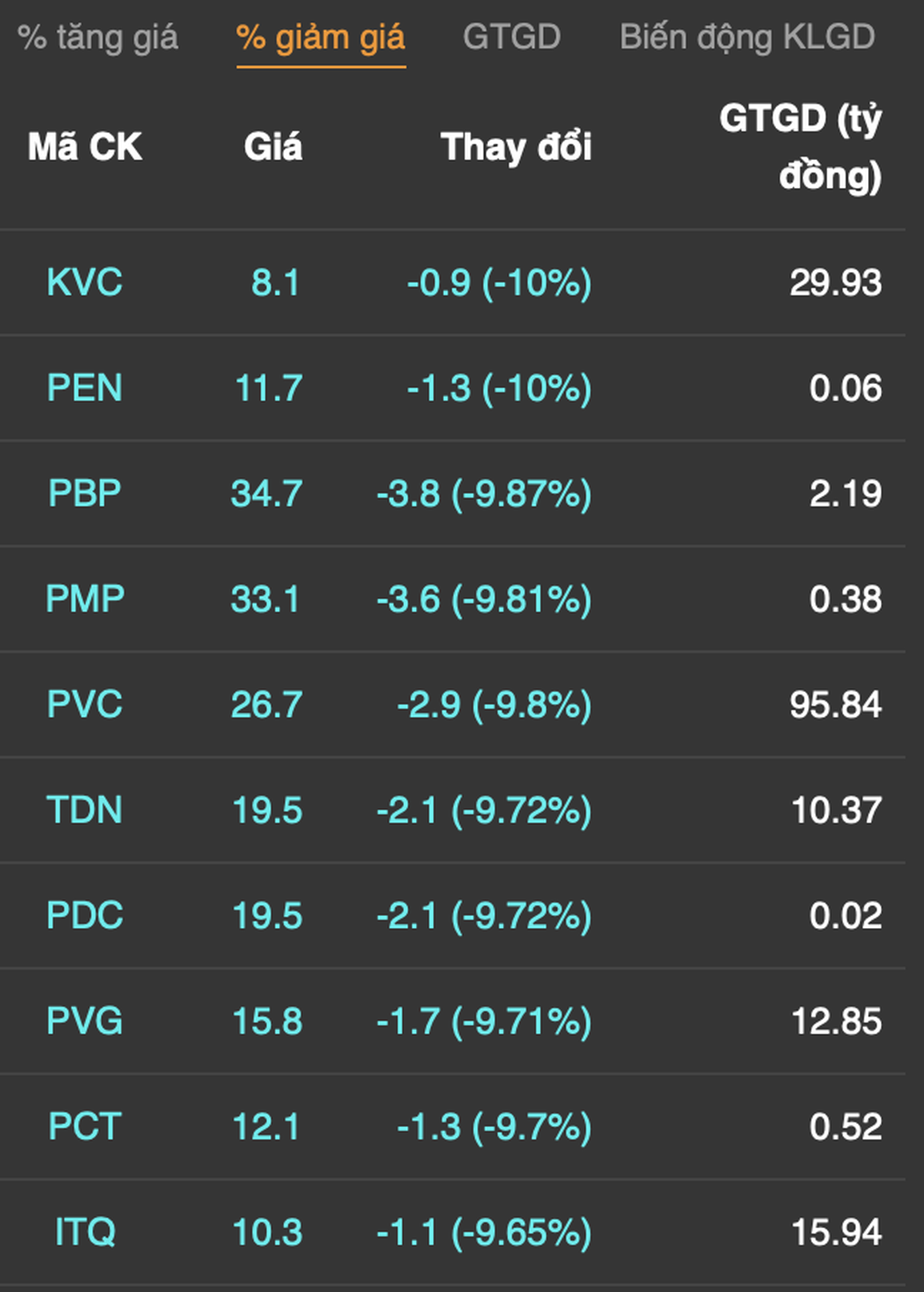The width and height of the screenshot is (924, 1292).
Task: Open the PCT stock ticker
Action: 85,1127
